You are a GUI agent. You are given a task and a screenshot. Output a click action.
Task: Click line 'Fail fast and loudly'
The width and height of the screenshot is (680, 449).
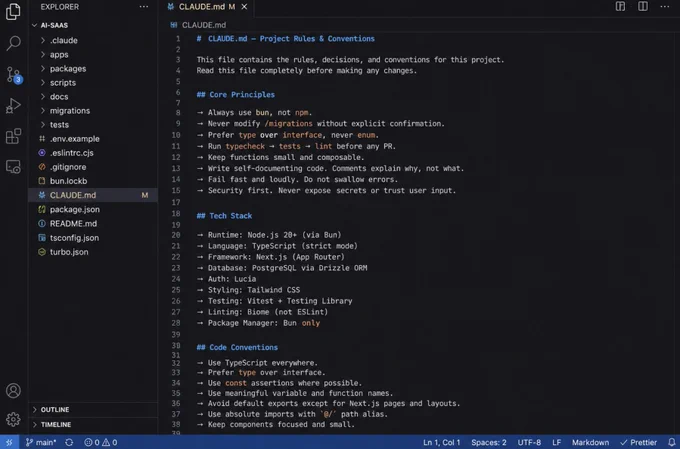click(297, 180)
